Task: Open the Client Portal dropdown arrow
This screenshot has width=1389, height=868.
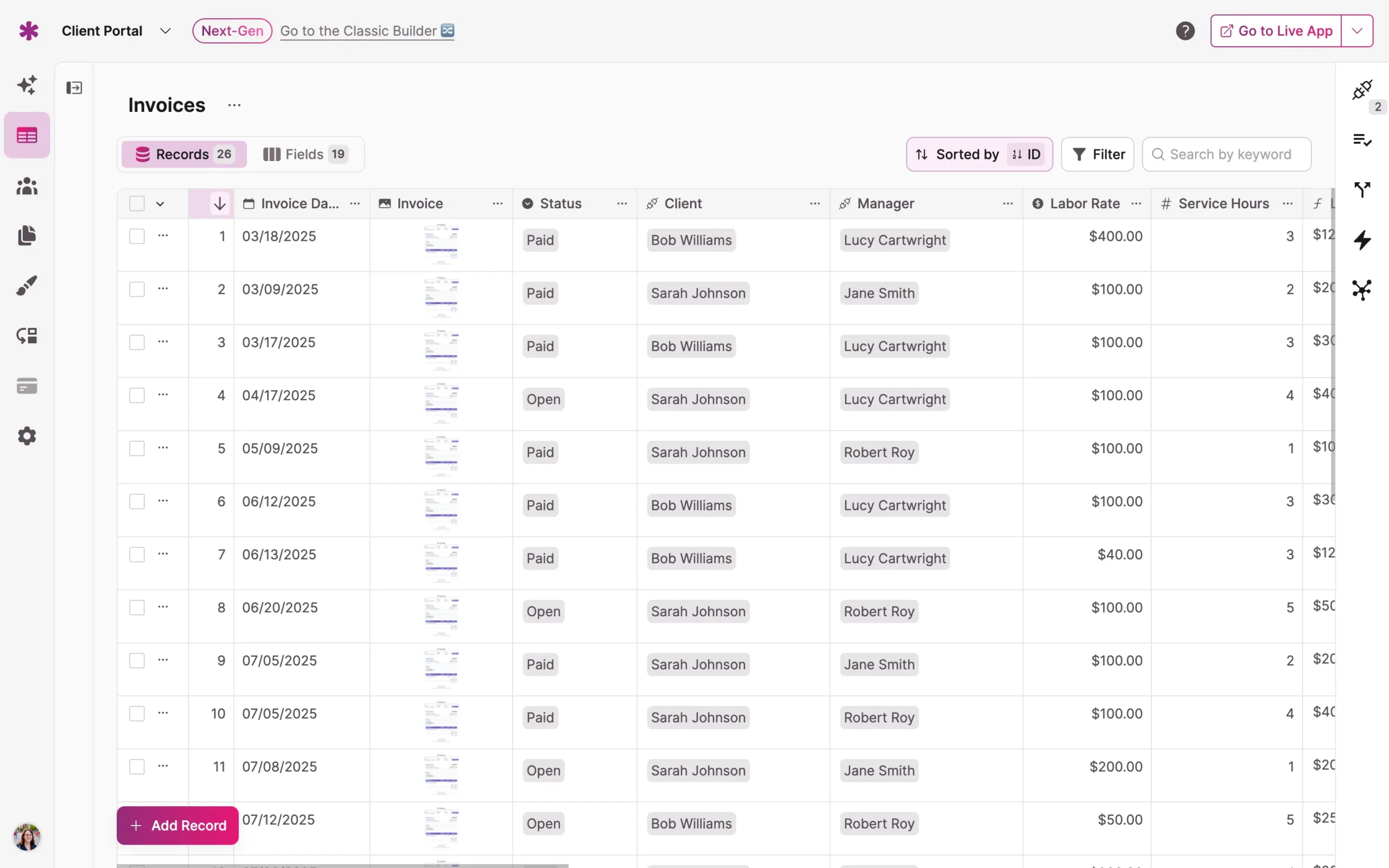Action: (166, 30)
